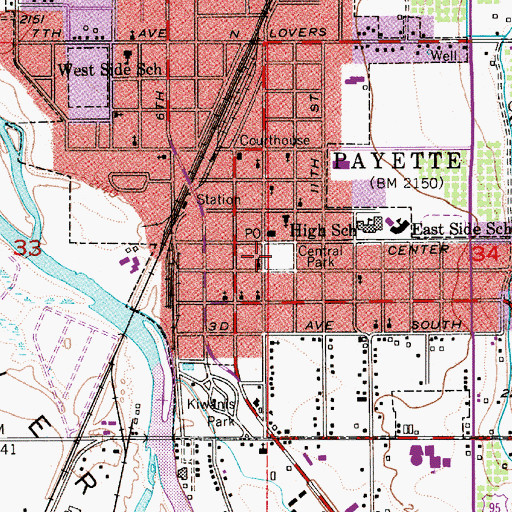
Task: Click the BM 2150 benchmark label
Action: (407, 183)
